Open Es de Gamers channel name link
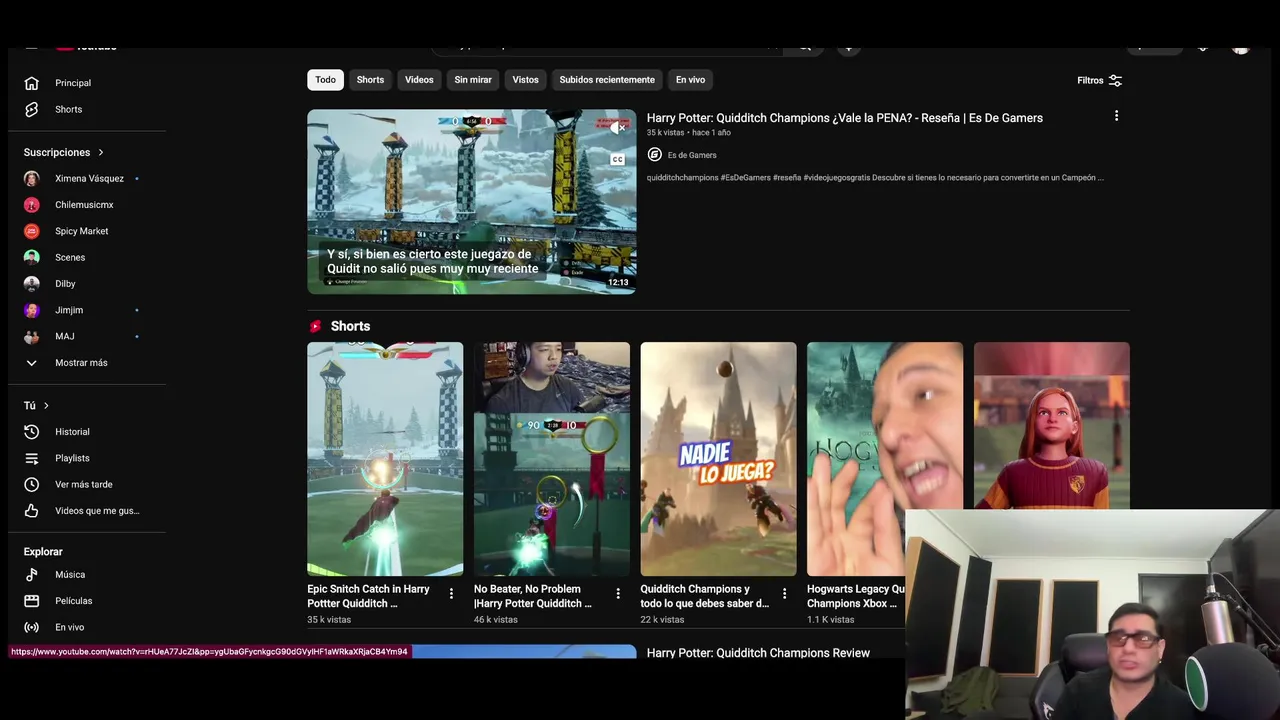This screenshot has width=1280, height=720. 692,155
